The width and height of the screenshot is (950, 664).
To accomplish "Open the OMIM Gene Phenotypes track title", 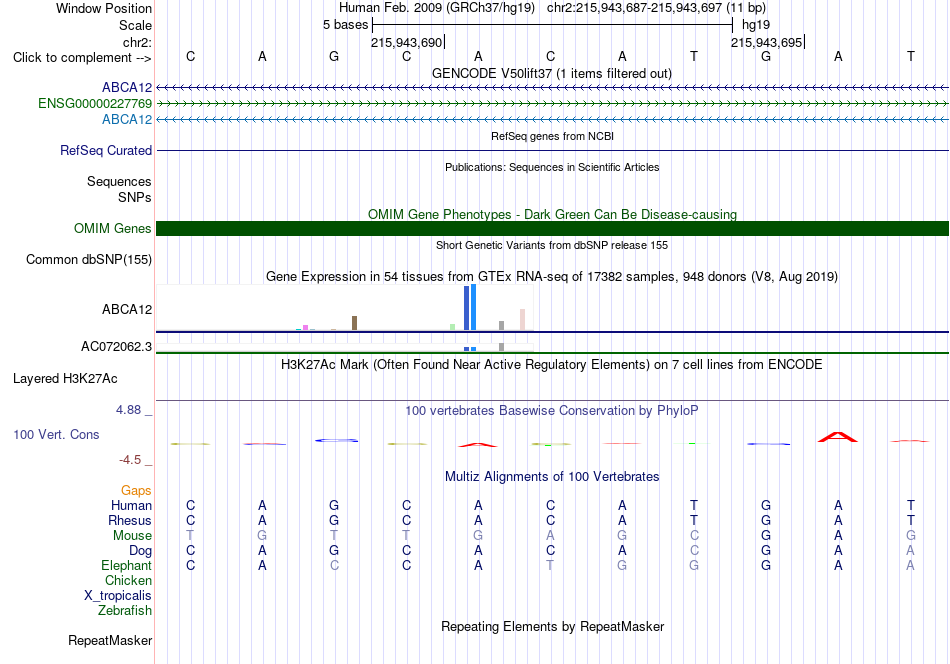I will tap(552, 214).
